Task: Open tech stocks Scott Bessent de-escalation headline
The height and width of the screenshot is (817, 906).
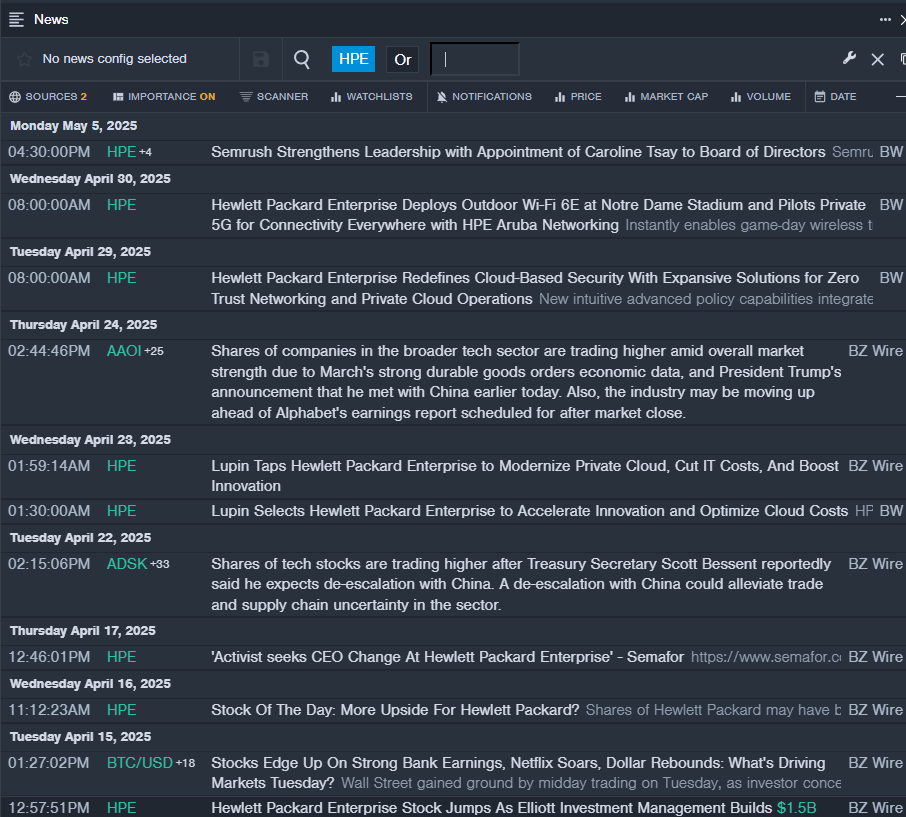Action: [x=521, y=584]
